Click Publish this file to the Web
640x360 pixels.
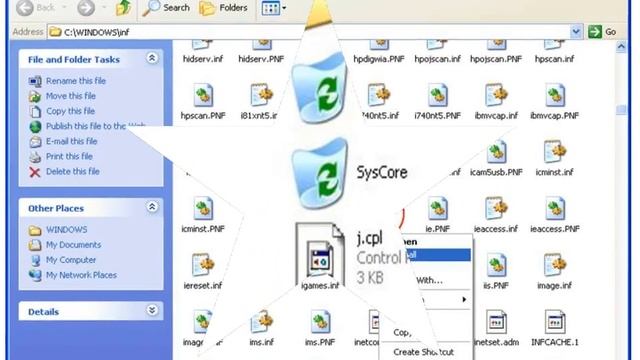point(96,126)
